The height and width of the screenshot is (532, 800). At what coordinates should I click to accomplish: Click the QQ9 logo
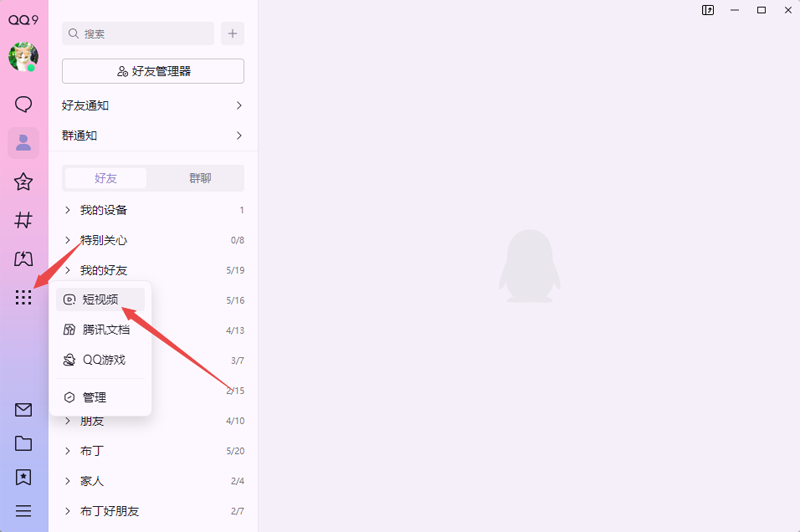(23, 20)
